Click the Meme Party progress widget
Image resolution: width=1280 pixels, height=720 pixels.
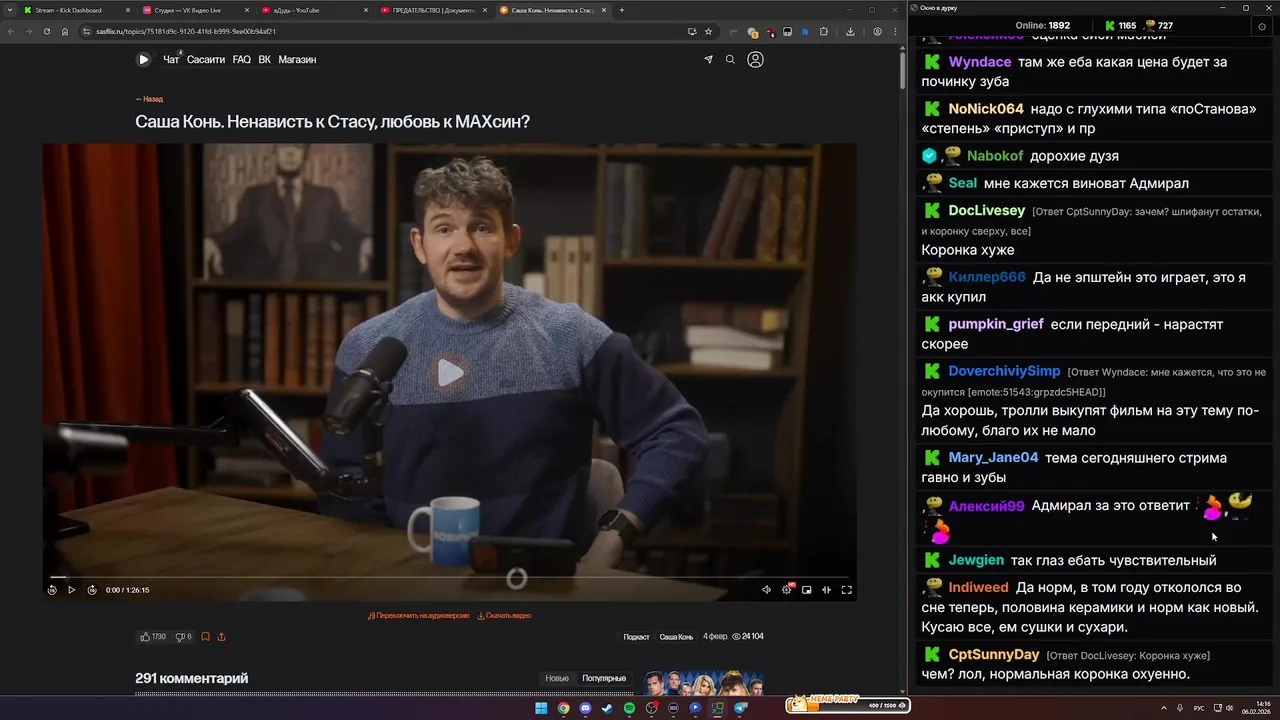point(848,704)
